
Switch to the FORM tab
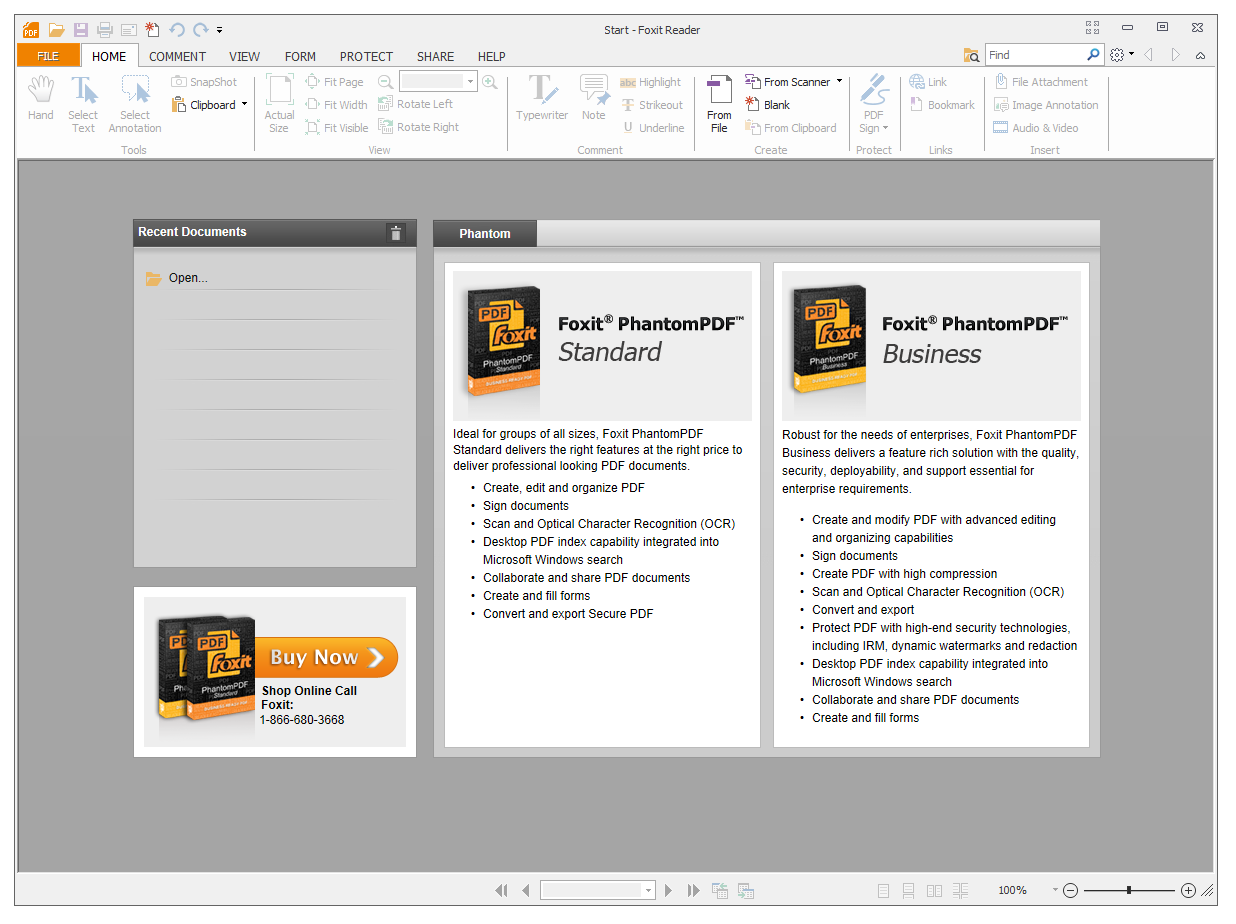[300, 56]
